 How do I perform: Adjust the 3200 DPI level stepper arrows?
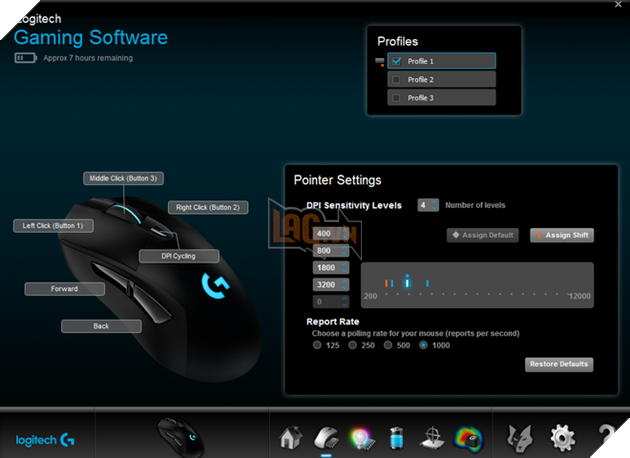coord(345,284)
